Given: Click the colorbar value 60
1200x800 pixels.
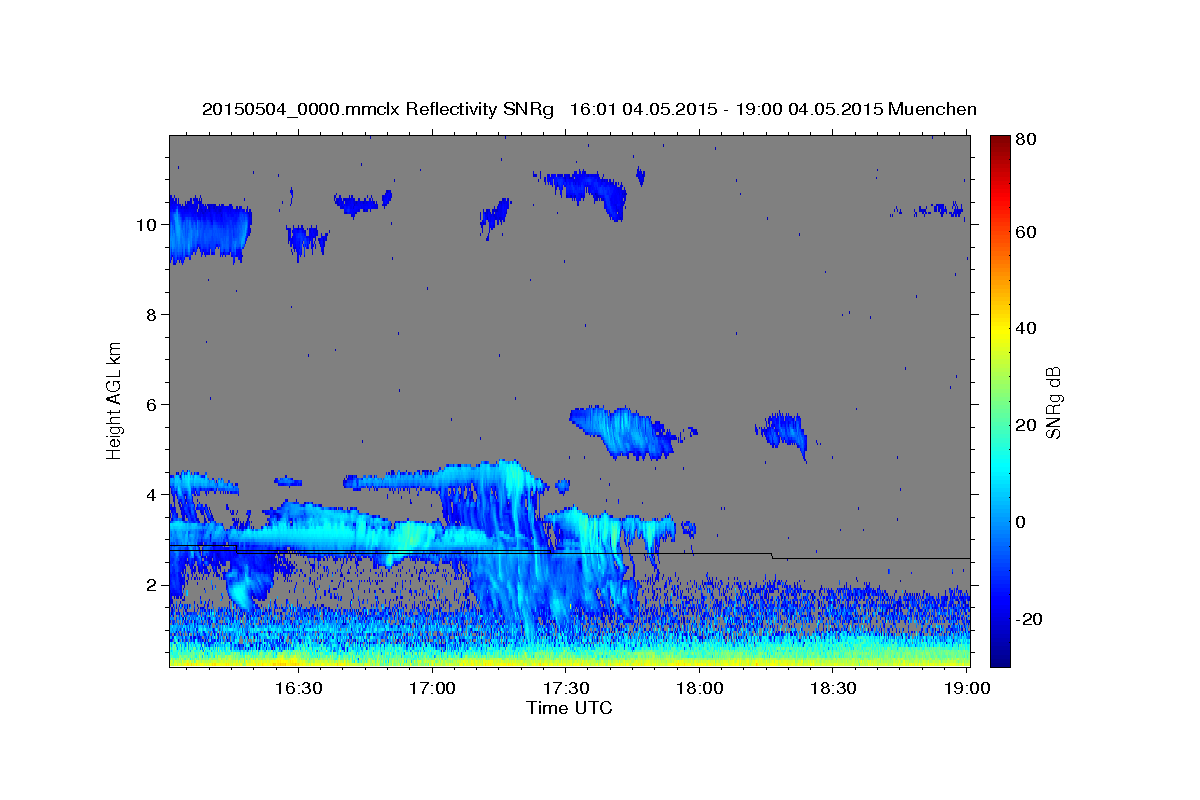Looking at the screenshot, I should click(x=1026, y=232).
